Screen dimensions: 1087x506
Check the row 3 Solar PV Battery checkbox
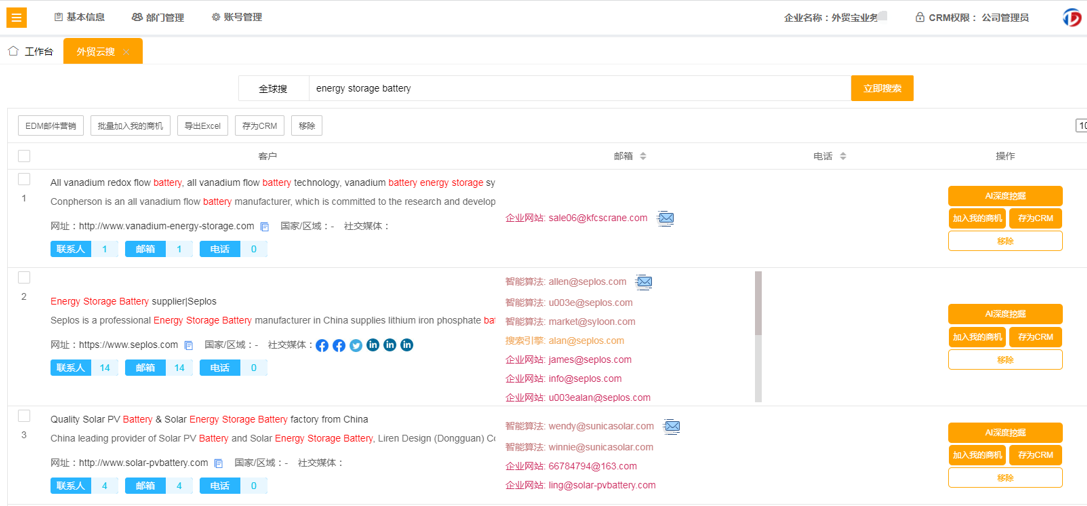point(24,416)
